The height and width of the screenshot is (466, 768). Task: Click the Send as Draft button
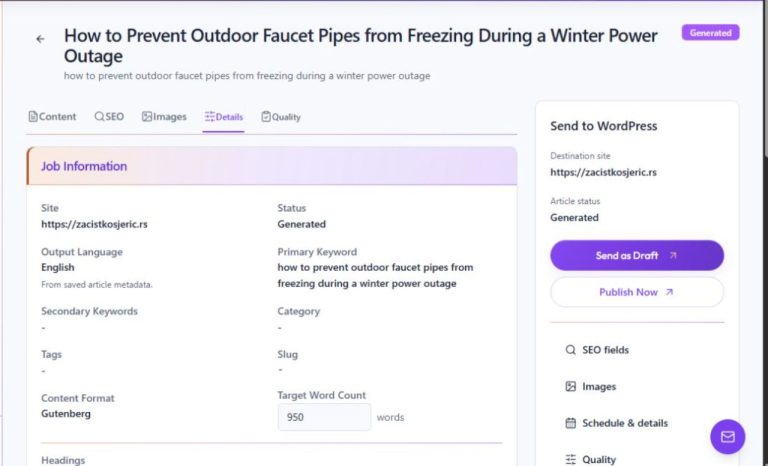click(x=637, y=255)
